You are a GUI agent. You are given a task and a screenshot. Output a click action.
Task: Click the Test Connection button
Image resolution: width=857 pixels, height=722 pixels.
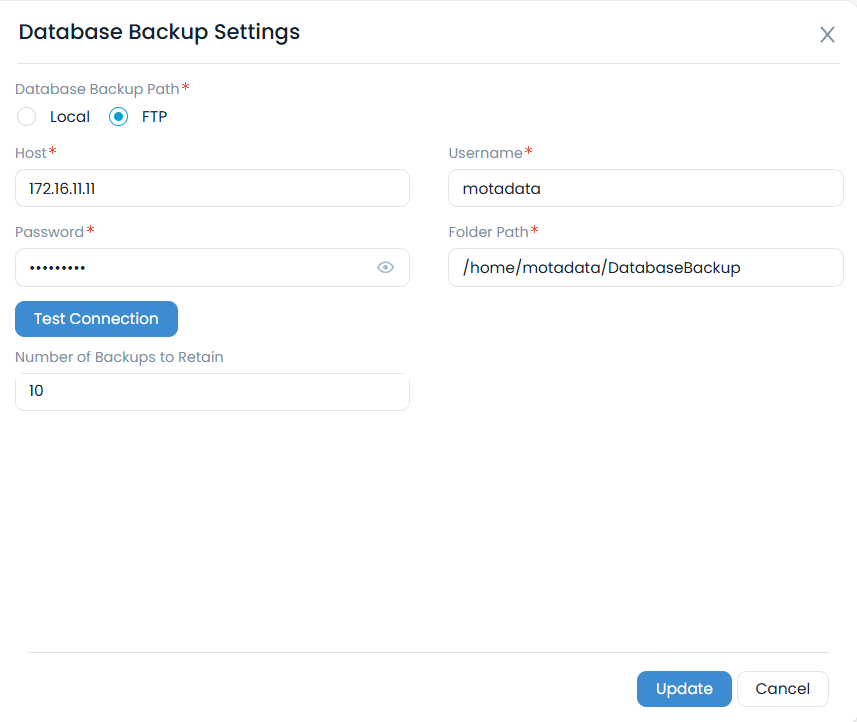[96, 319]
